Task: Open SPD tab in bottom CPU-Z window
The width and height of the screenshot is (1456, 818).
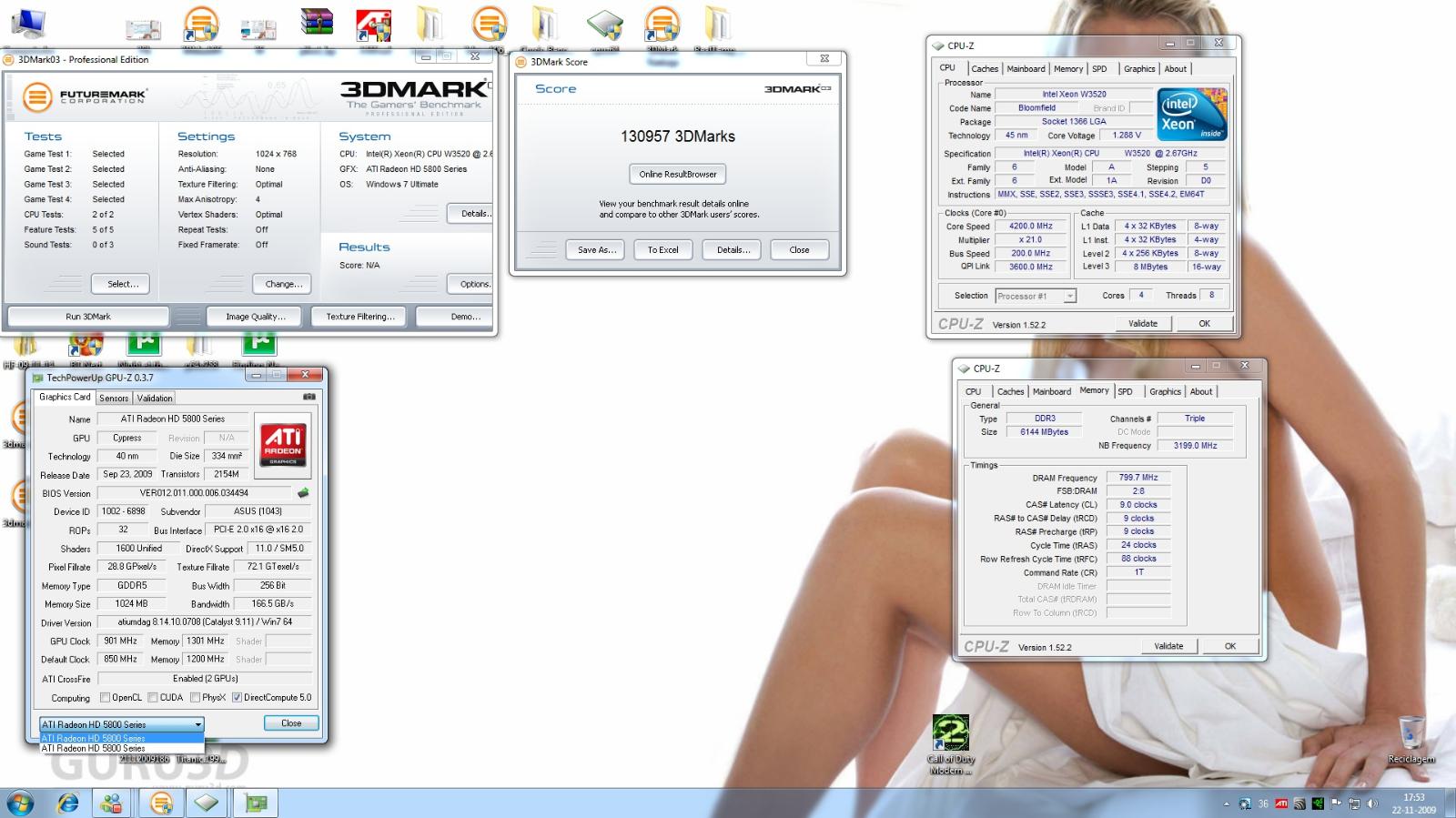Action: tap(1126, 391)
